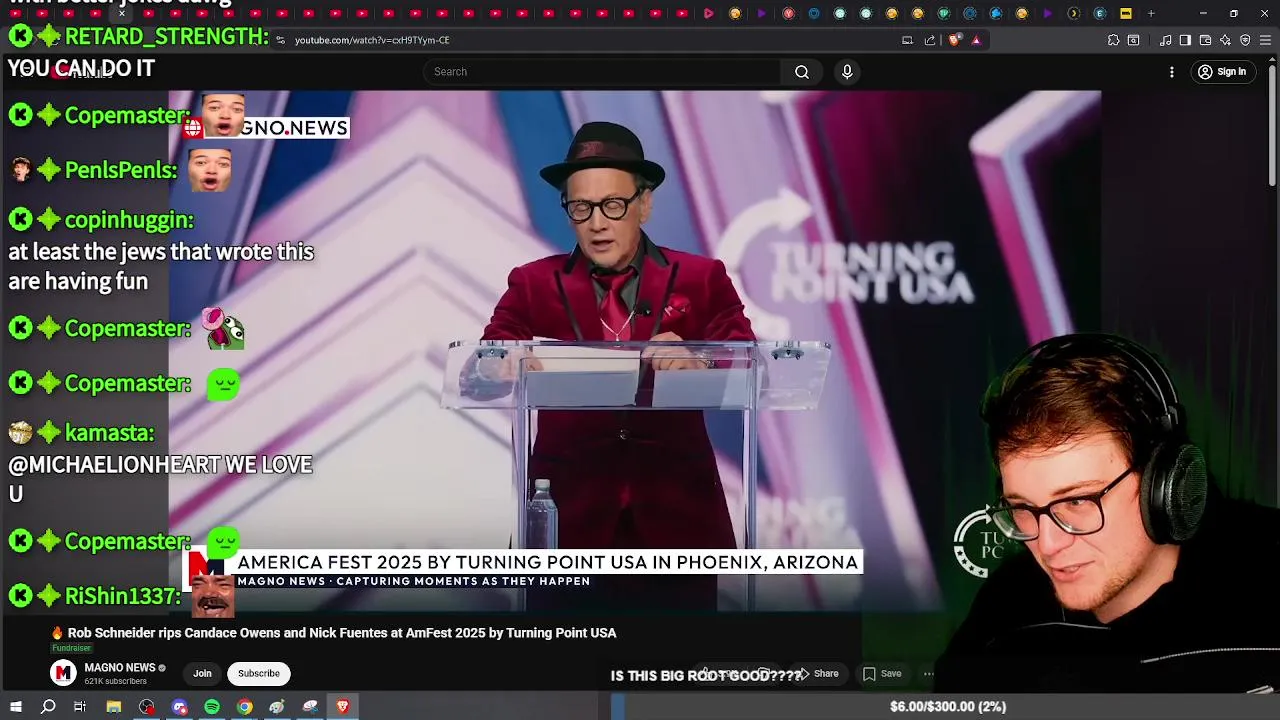Open Task View on the taskbar

point(80,707)
